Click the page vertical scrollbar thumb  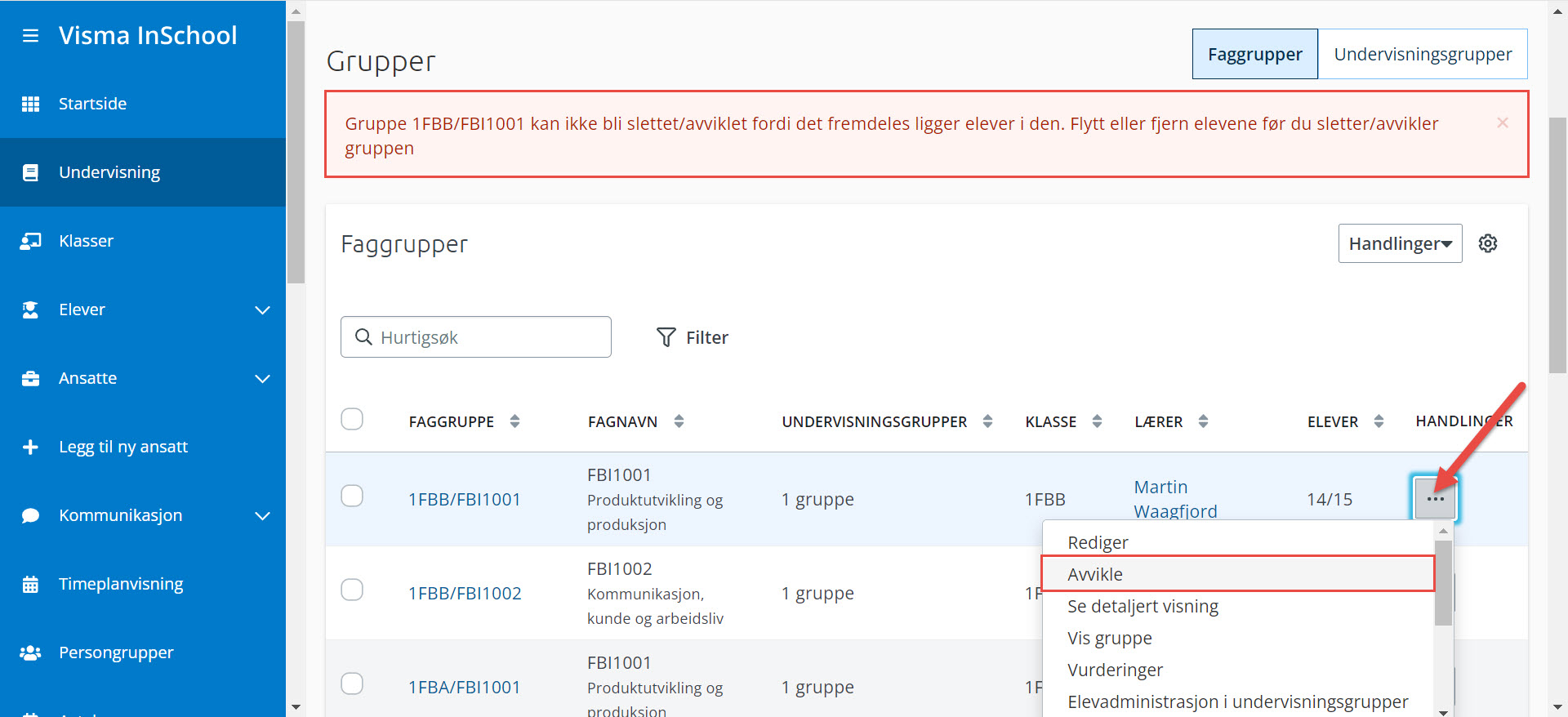pyautogui.click(x=1558, y=245)
